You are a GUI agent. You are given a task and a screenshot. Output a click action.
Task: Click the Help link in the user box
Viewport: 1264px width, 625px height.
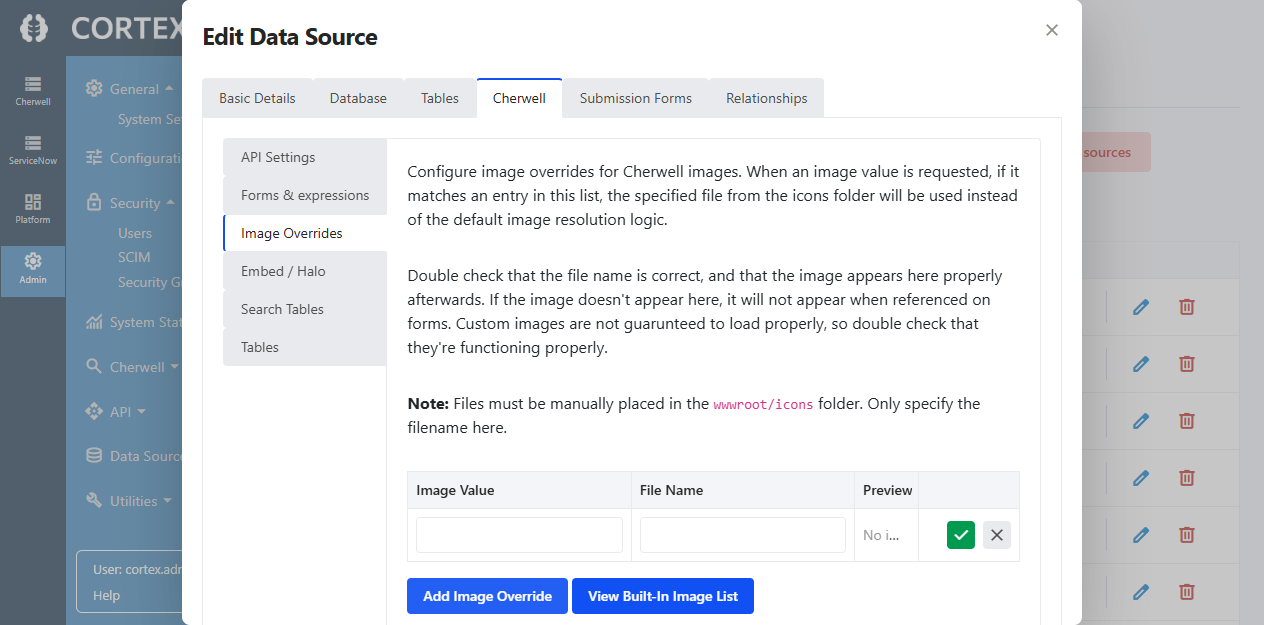click(106, 595)
